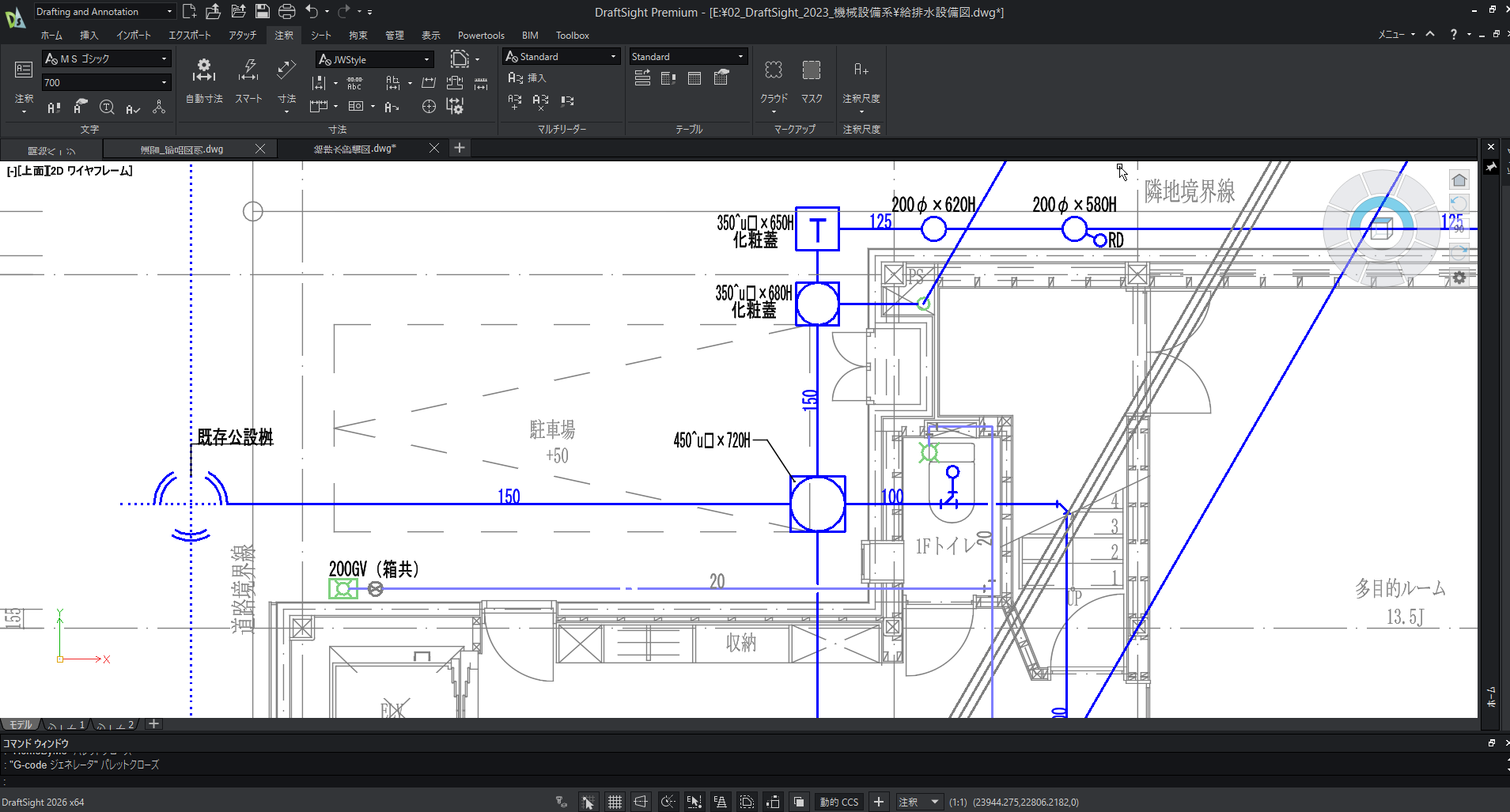This screenshot has height=812, width=1510.
Task: Select the スマート smart dimension tool
Action: pyautogui.click(x=248, y=81)
